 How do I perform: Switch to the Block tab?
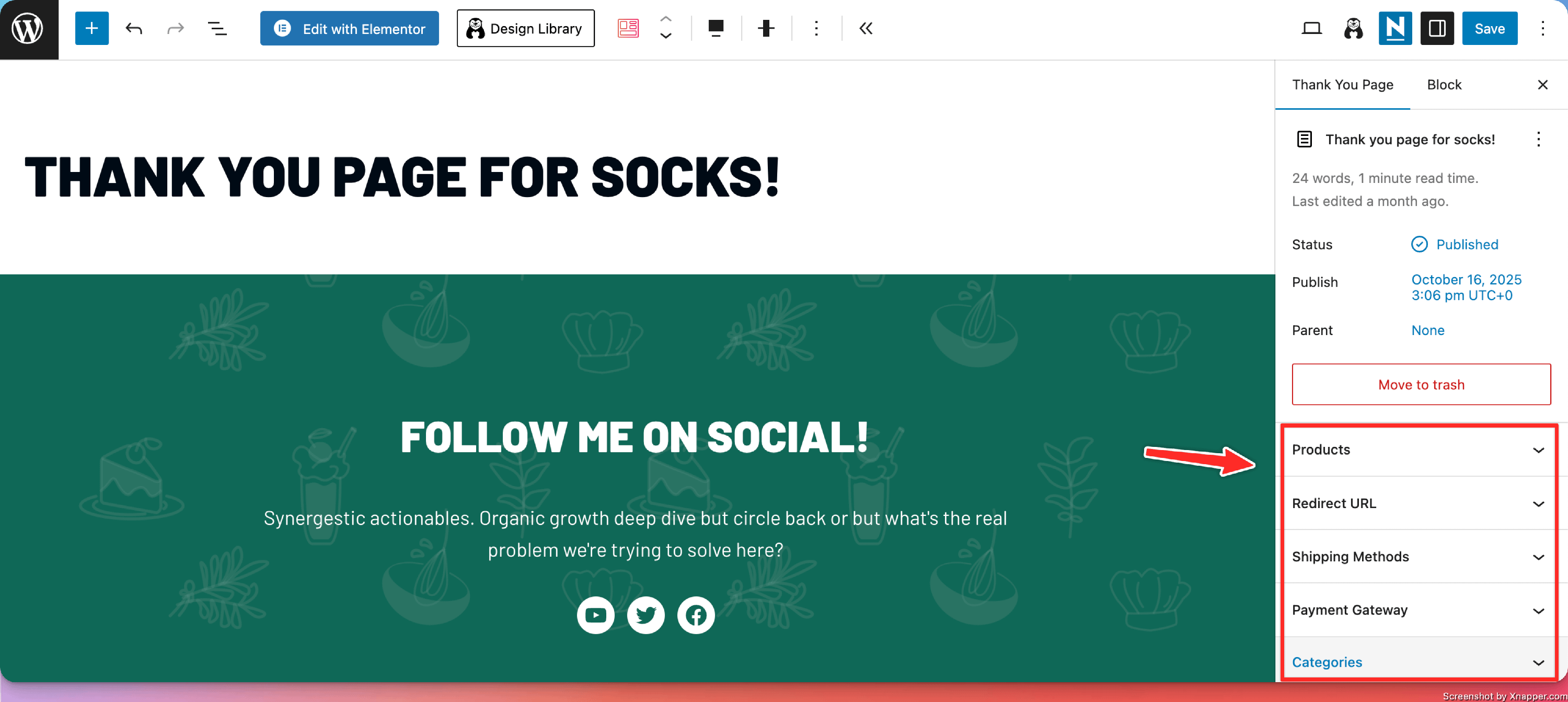(1444, 85)
